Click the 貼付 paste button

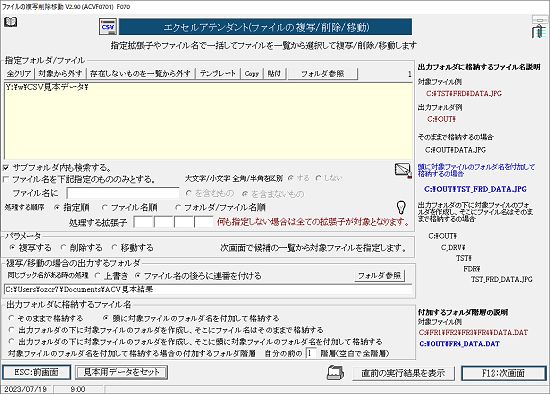click(274, 74)
